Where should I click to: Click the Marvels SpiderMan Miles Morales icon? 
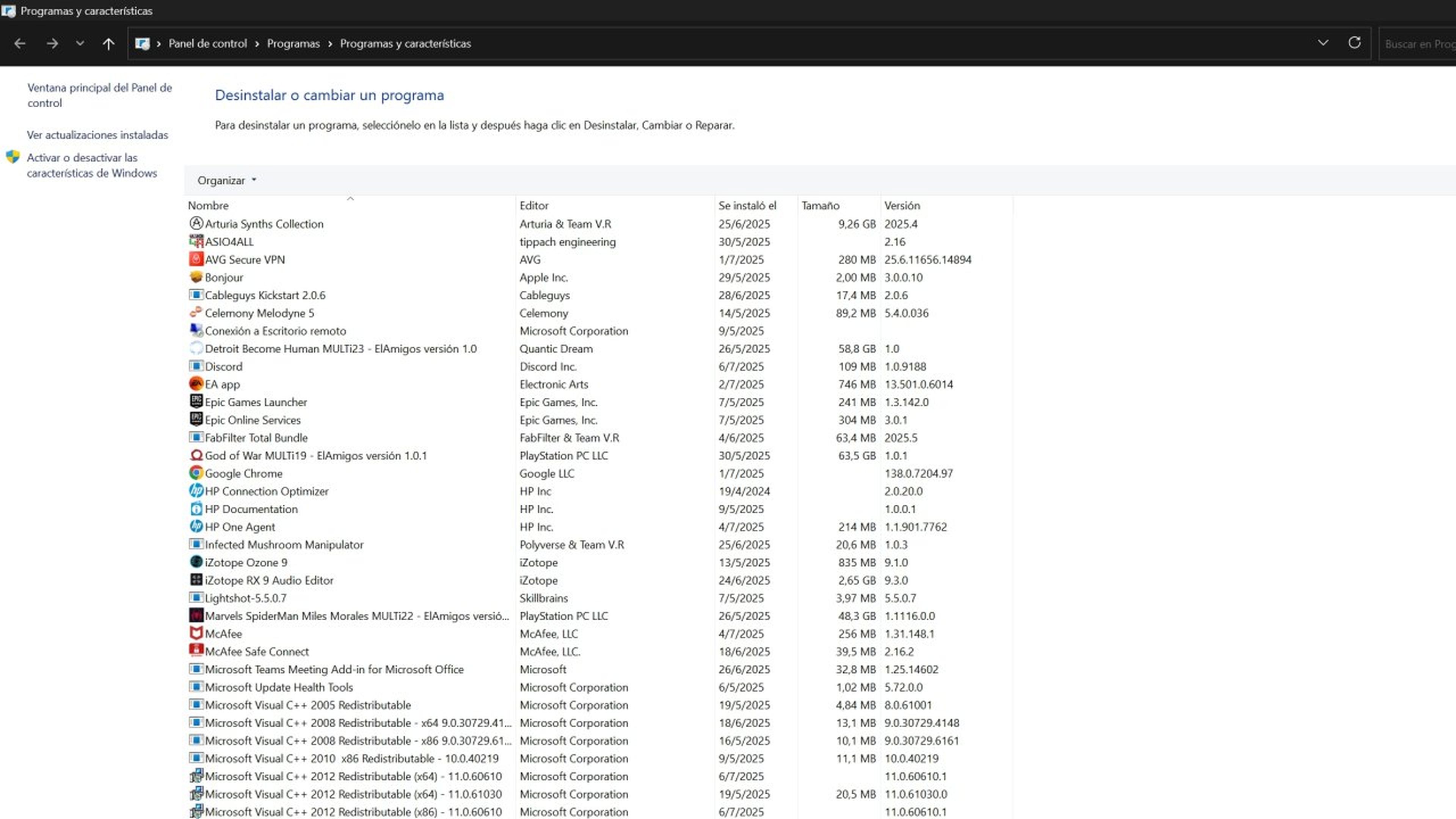pos(196,615)
